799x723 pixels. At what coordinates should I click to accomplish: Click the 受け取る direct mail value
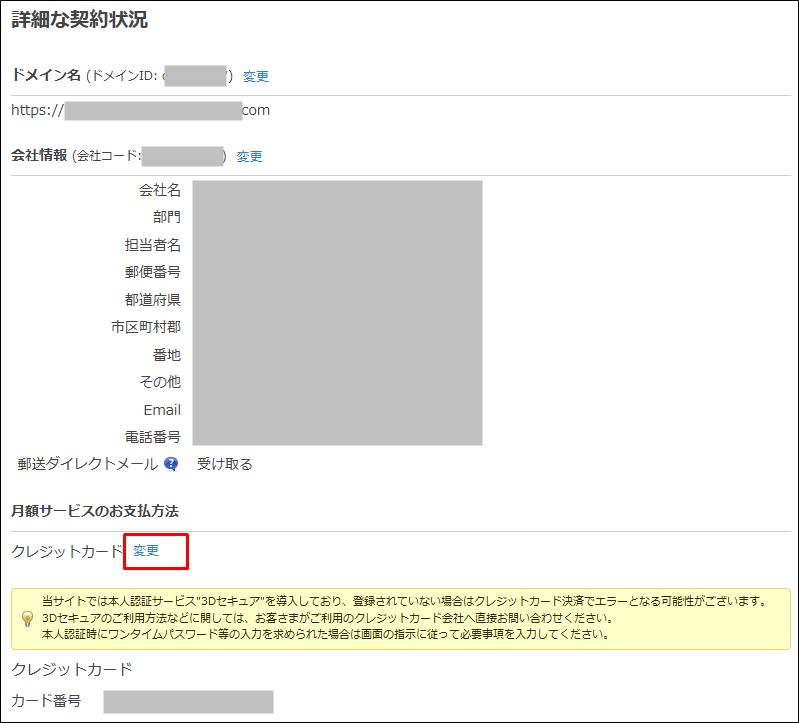[x=224, y=464]
